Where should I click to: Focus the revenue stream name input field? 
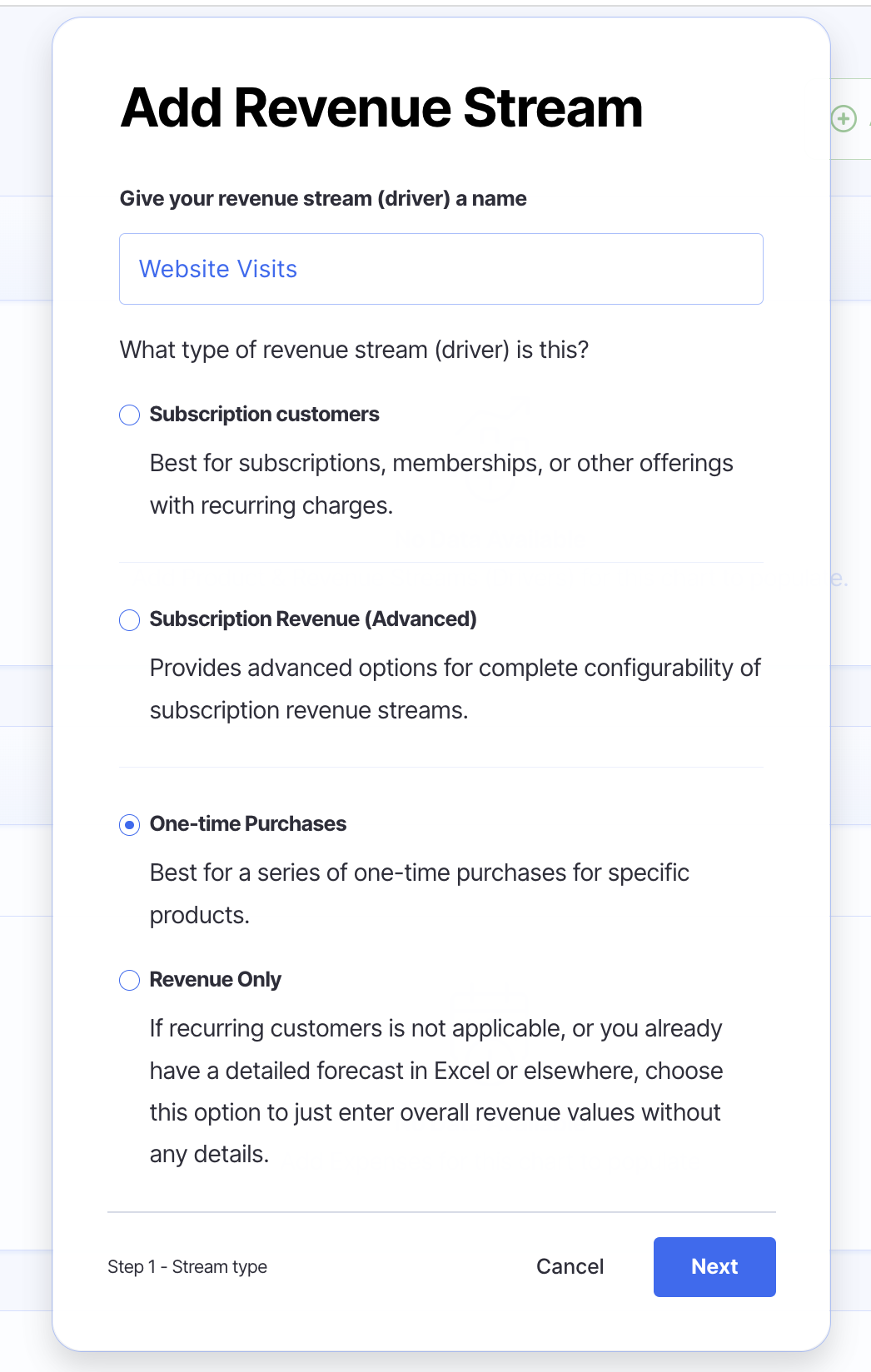click(x=441, y=269)
